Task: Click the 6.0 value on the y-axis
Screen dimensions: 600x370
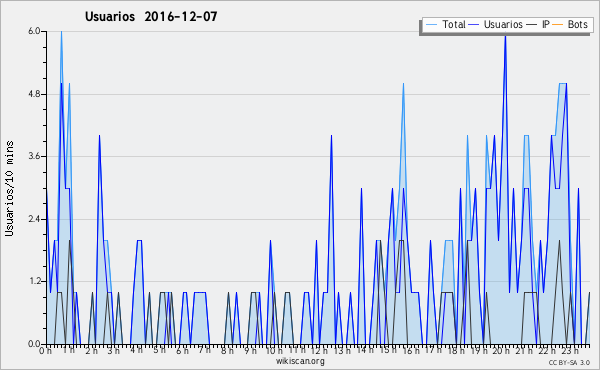Action: tap(34, 31)
